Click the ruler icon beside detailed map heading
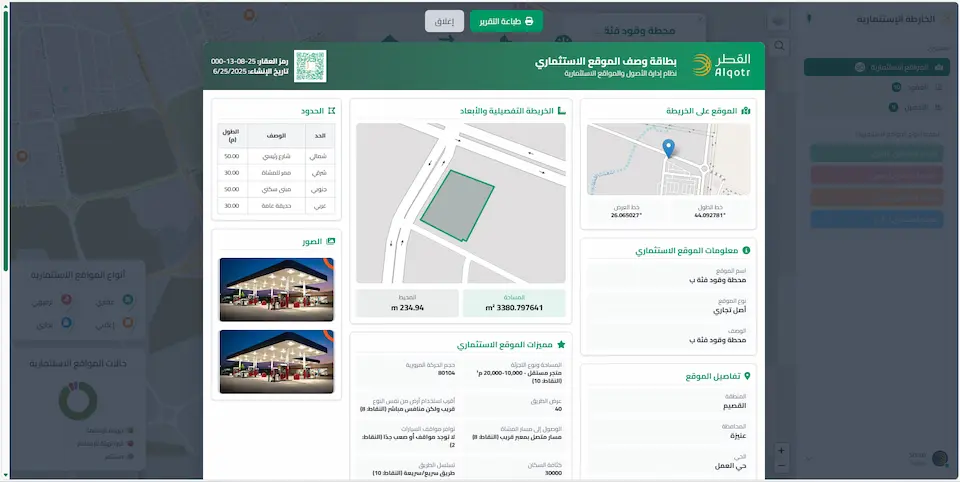The height and width of the screenshot is (482, 960). pos(561,110)
